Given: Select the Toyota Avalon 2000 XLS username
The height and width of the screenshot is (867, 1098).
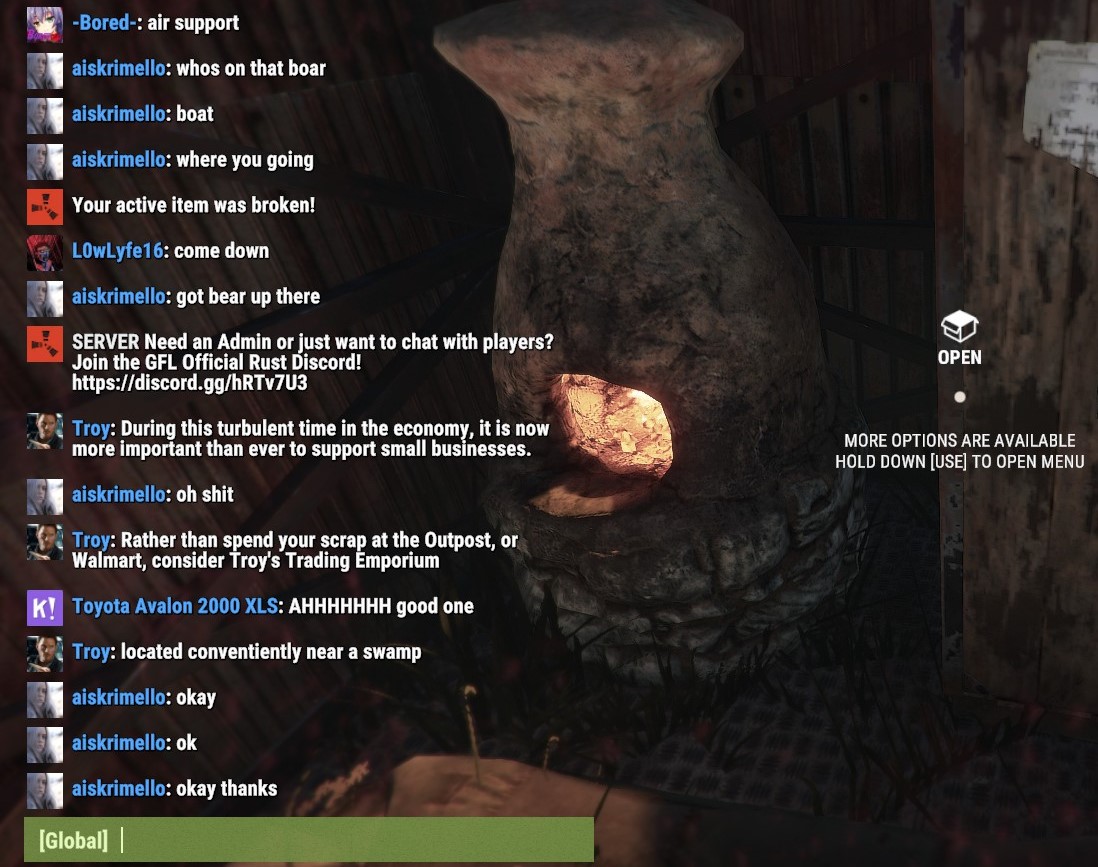Looking at the screenshot, I should tap(174, 606).
